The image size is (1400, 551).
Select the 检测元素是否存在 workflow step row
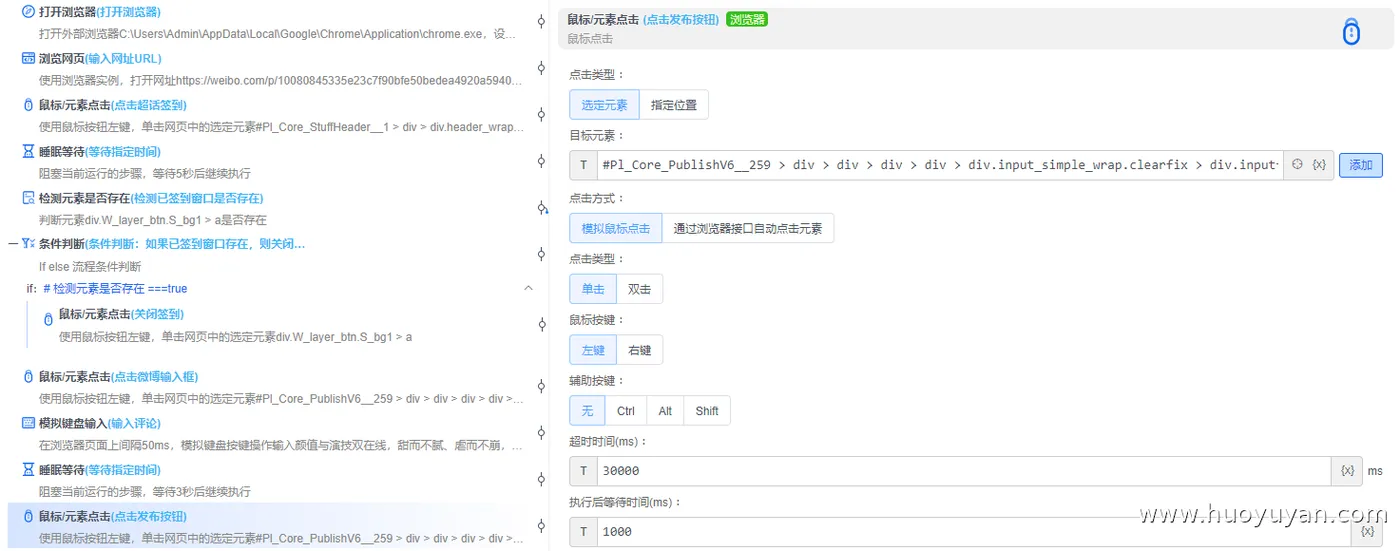(270, 209)
